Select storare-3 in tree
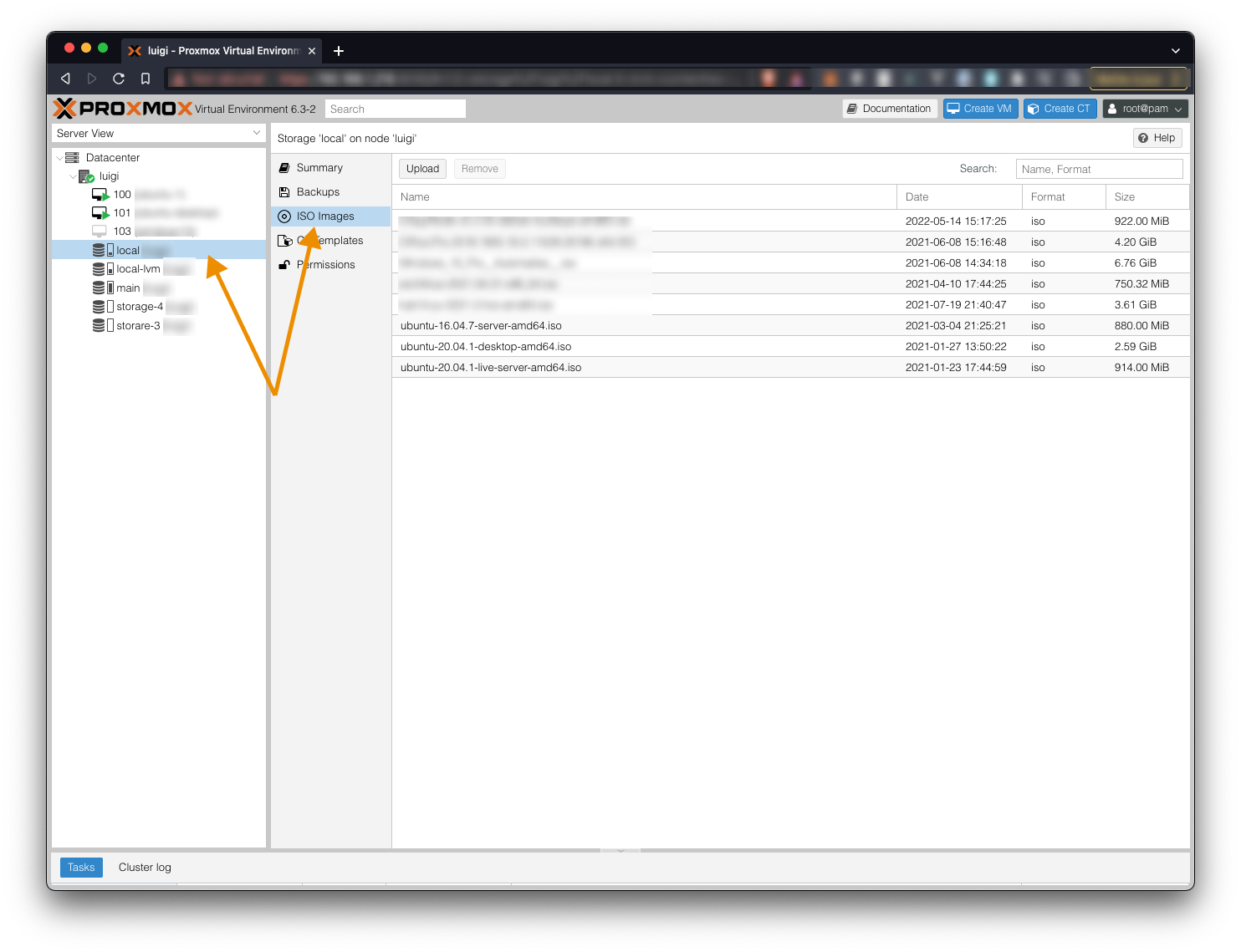The width and height of the screenshot is (1241, 952). pos(158,326)
